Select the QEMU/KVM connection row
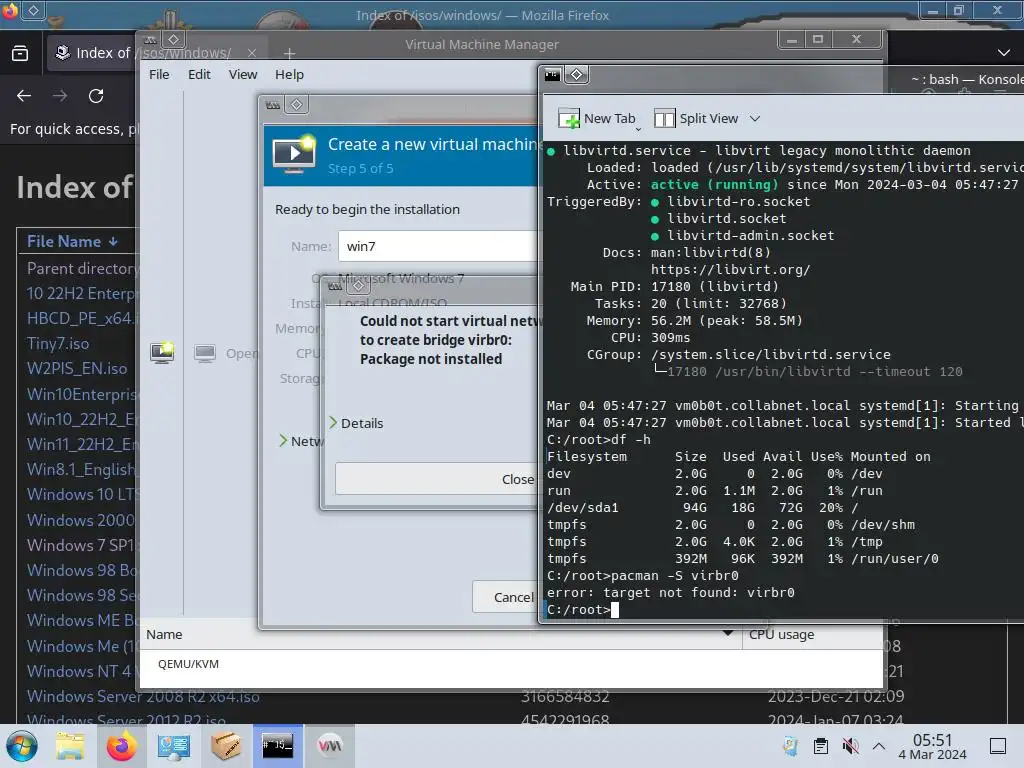This screenshot has height=768, width=1024. click(511, 664)
